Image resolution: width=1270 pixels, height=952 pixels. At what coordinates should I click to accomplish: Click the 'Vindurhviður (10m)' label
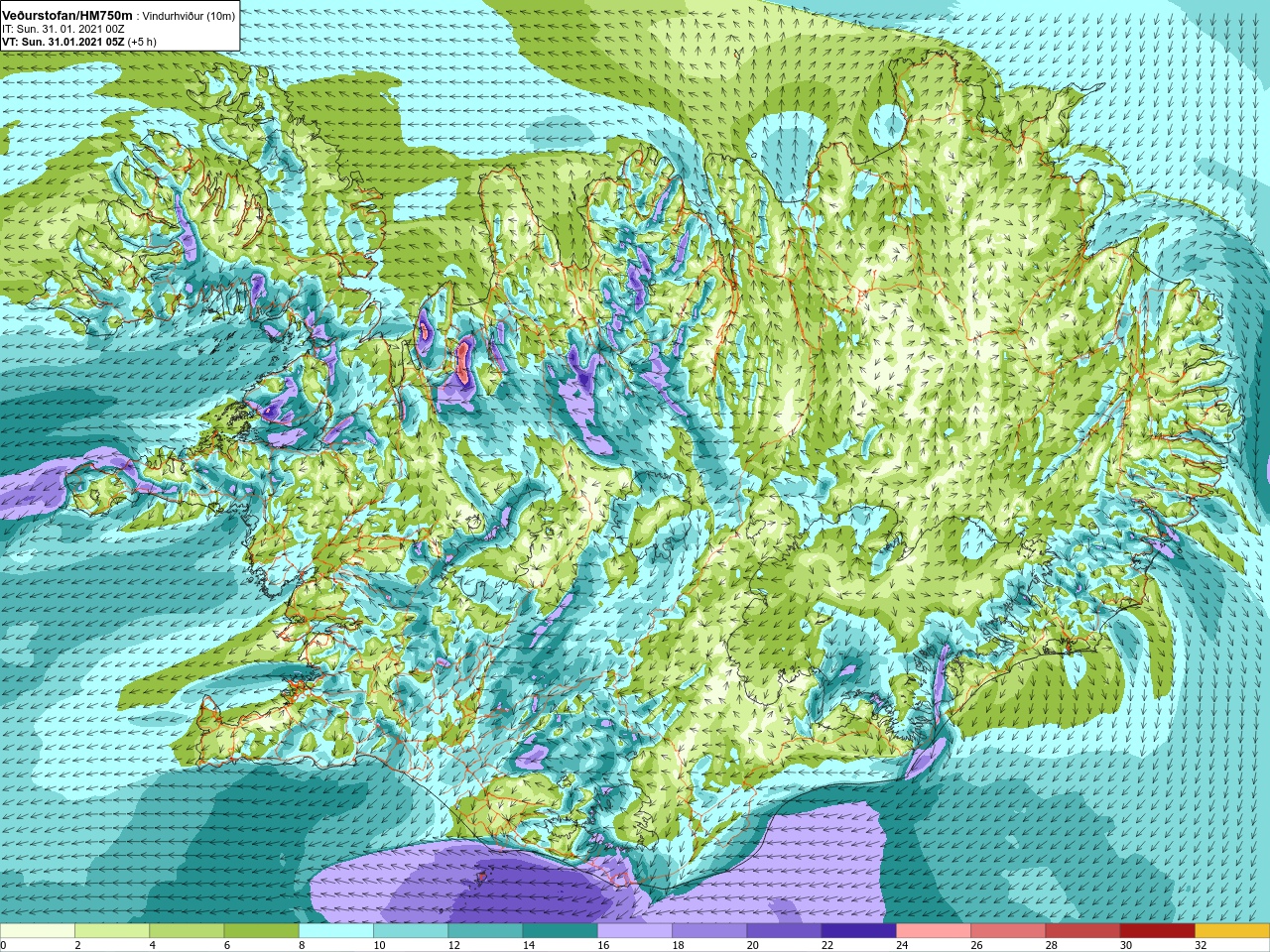tap(190, 16)
